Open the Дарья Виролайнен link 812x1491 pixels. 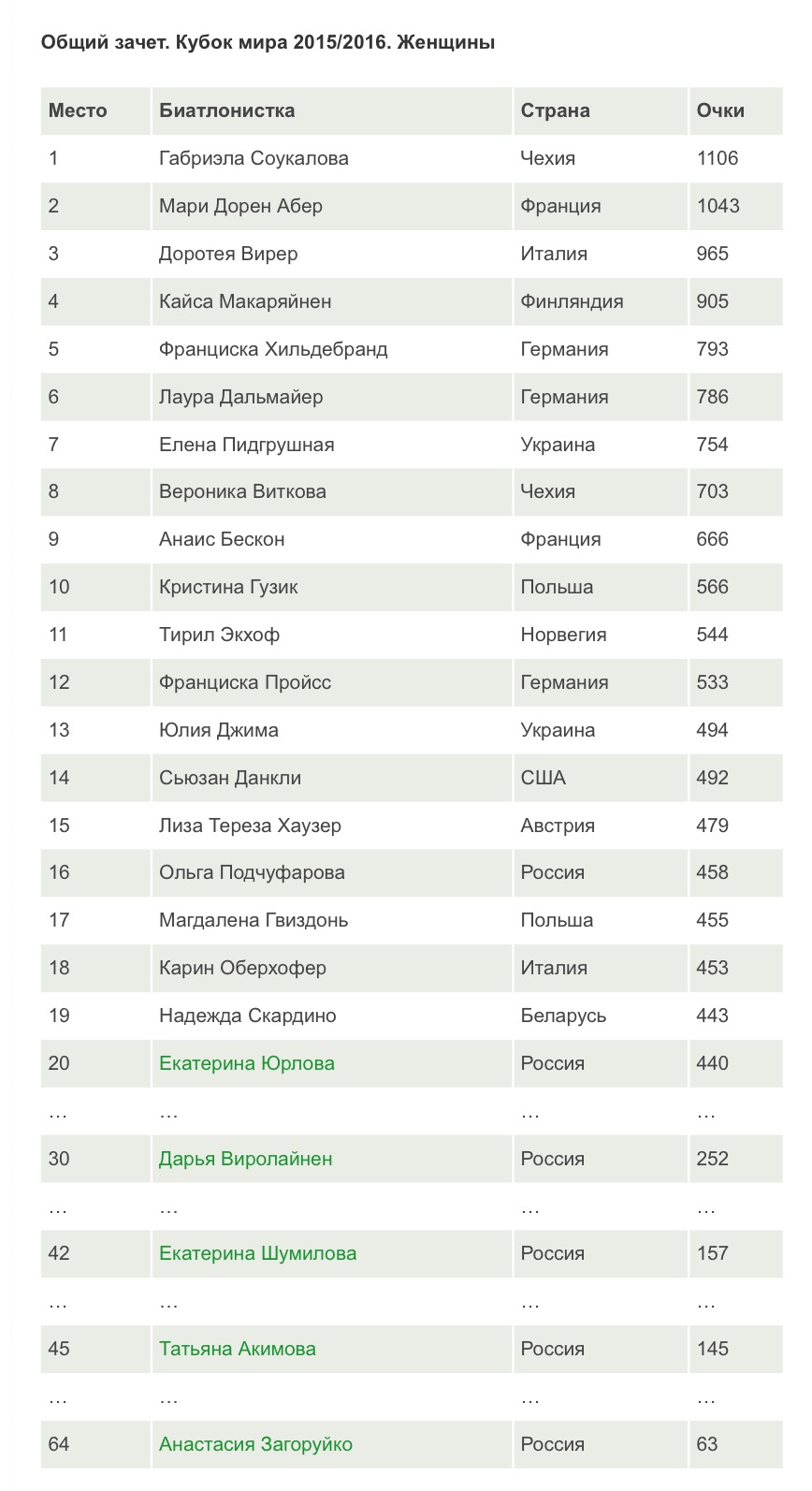coord(246,1159)
